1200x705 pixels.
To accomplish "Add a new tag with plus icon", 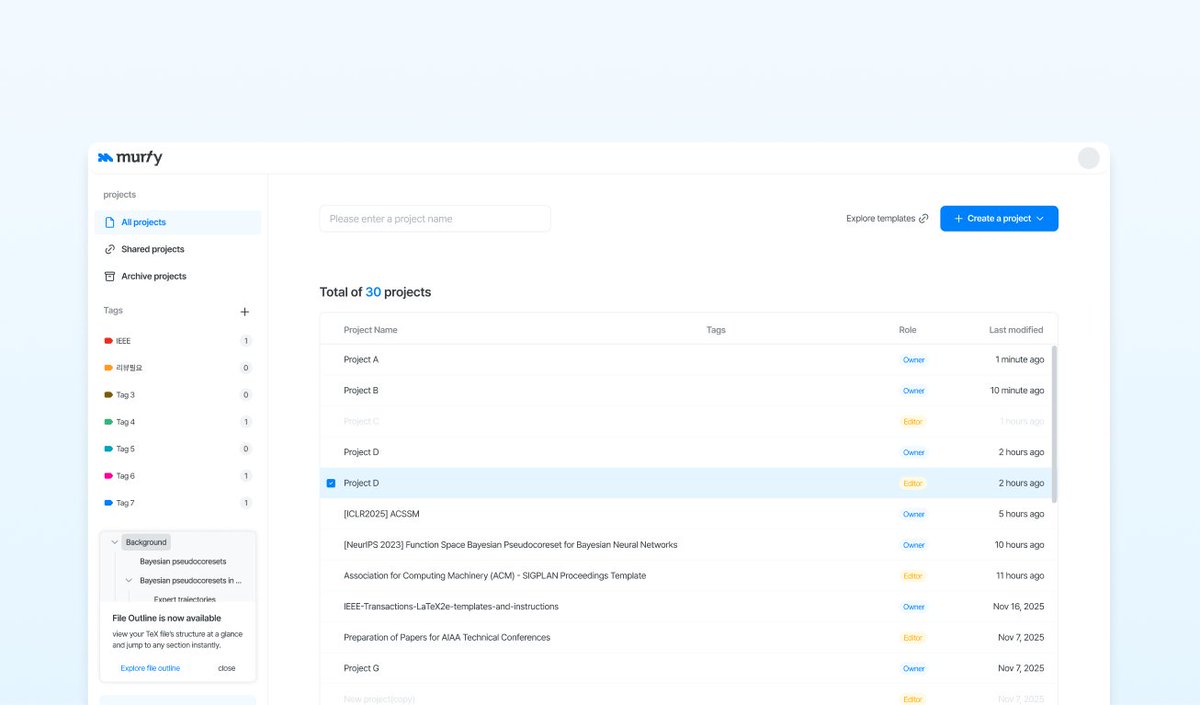I will tap(245, 312).
